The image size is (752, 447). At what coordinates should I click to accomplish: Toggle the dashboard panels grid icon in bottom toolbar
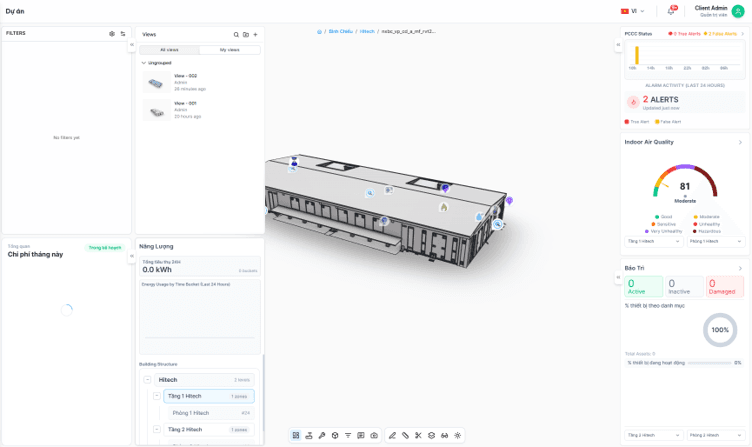tap(296, 435)
